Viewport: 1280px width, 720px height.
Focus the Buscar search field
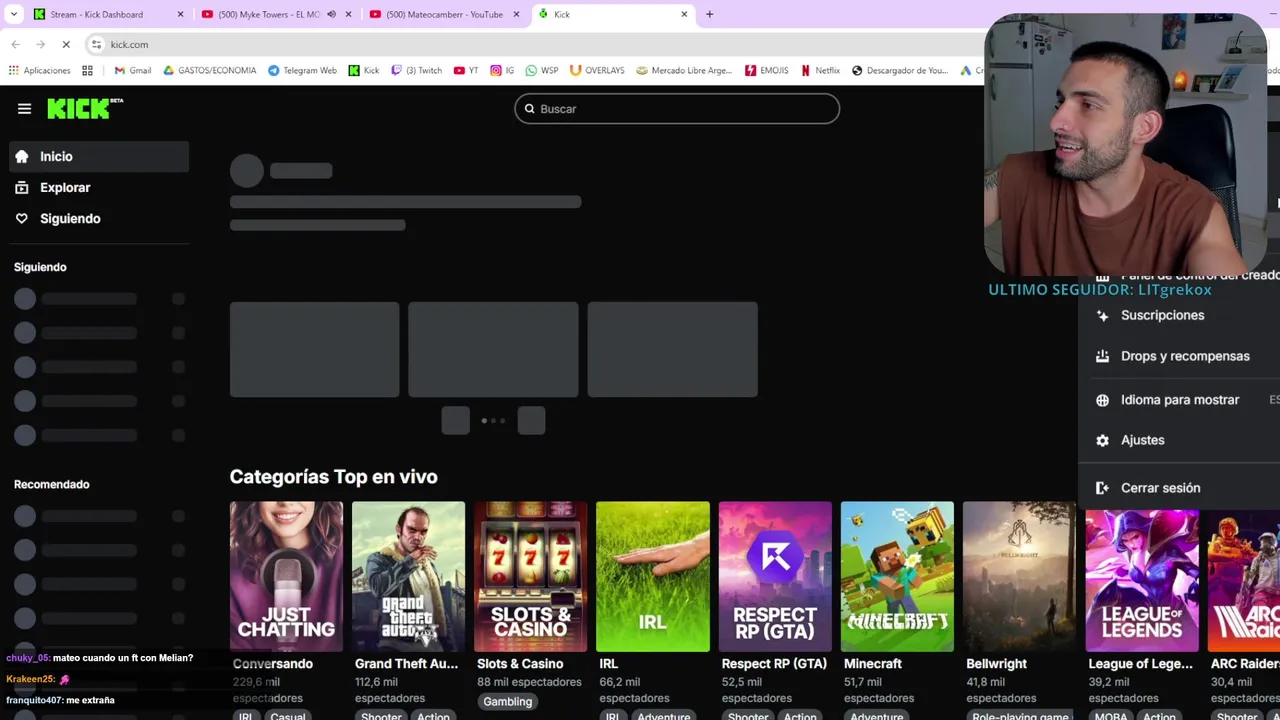click(x=677, y=109)
